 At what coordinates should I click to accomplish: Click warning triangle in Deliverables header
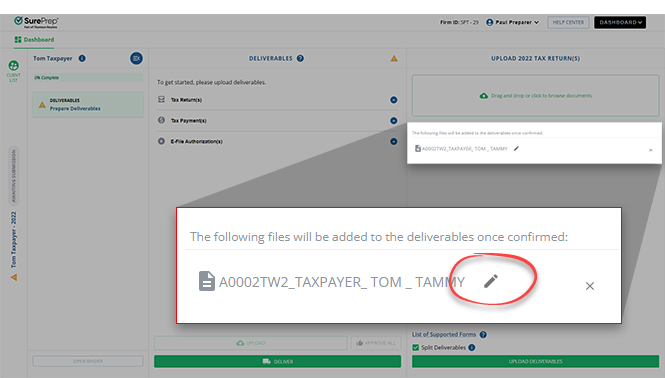pyautogui.click(x=394, y=59)
